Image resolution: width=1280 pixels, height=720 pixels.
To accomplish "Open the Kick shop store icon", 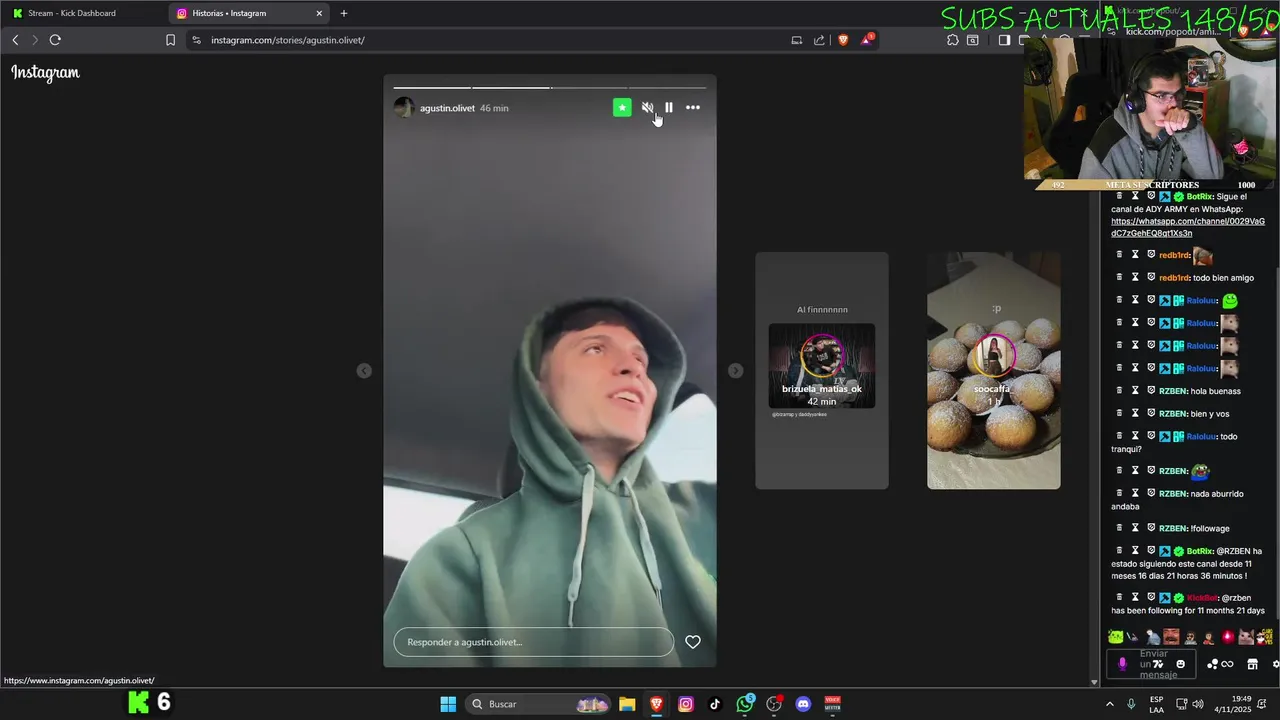I will point(1252,664).
